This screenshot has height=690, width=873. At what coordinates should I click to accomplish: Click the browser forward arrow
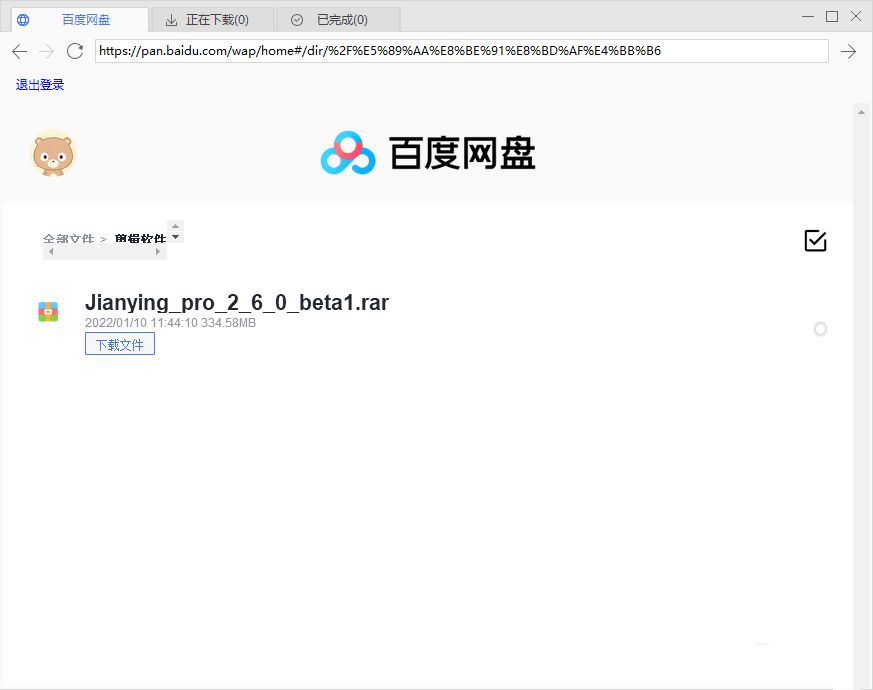click(46, 52)
